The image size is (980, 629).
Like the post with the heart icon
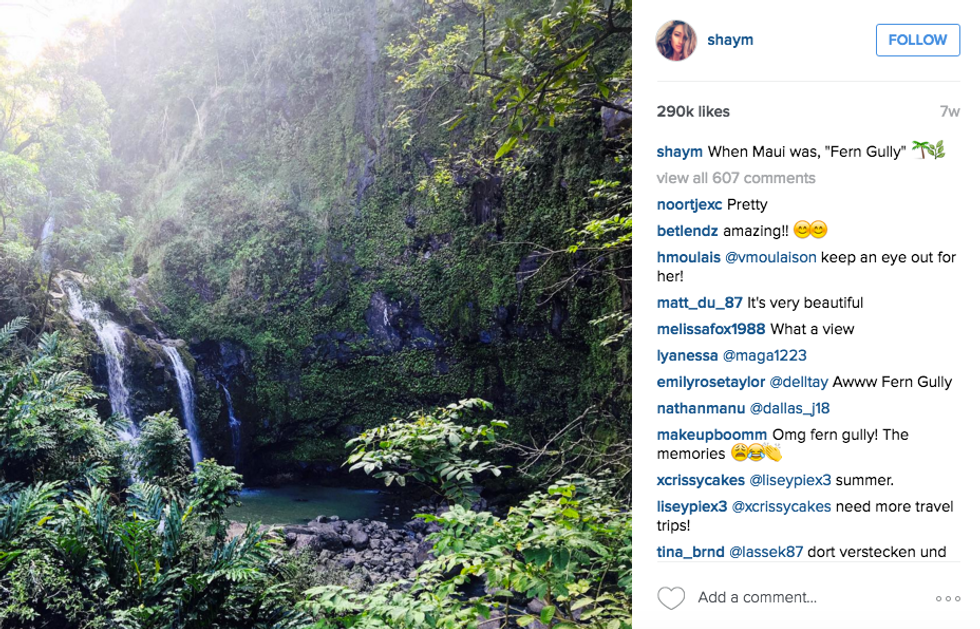pos(671,598)
